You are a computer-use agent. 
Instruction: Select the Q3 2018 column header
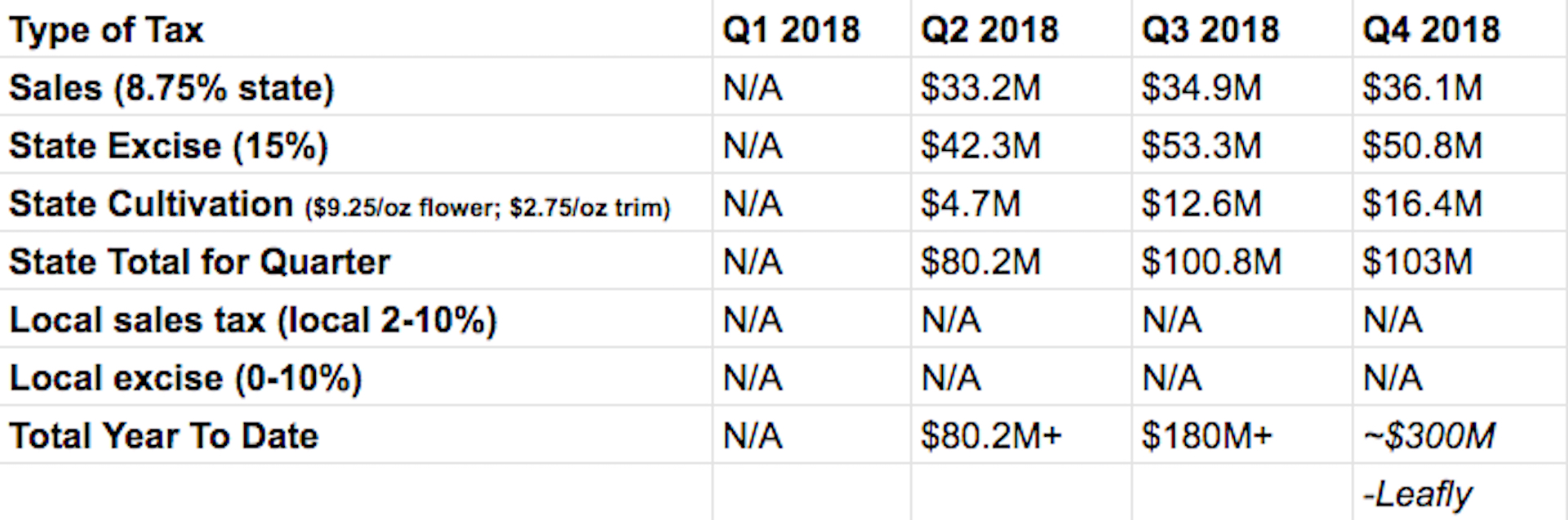(x=1210, y=30)
